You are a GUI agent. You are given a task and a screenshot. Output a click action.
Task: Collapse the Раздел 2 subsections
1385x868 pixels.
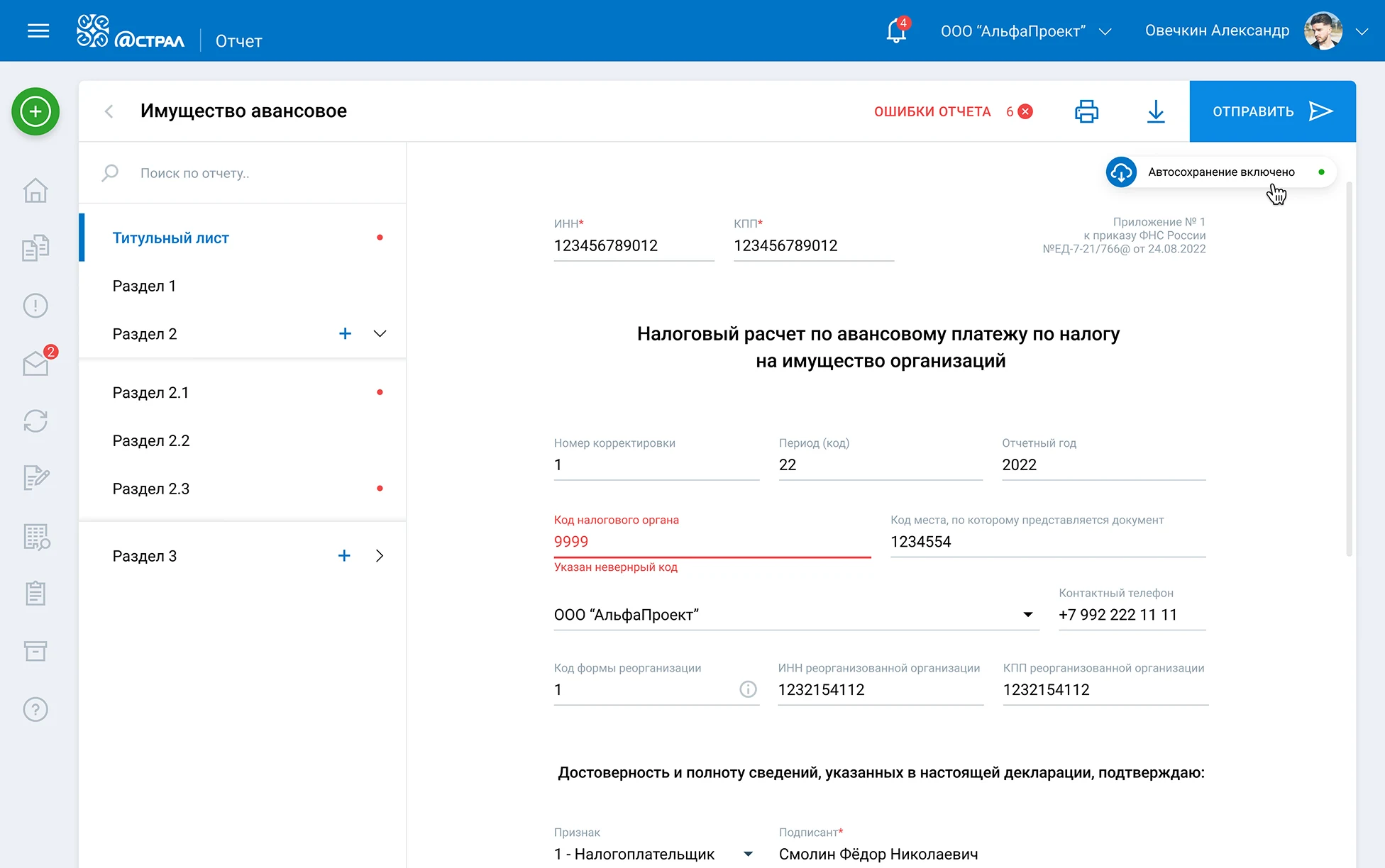tap(380, 333)
